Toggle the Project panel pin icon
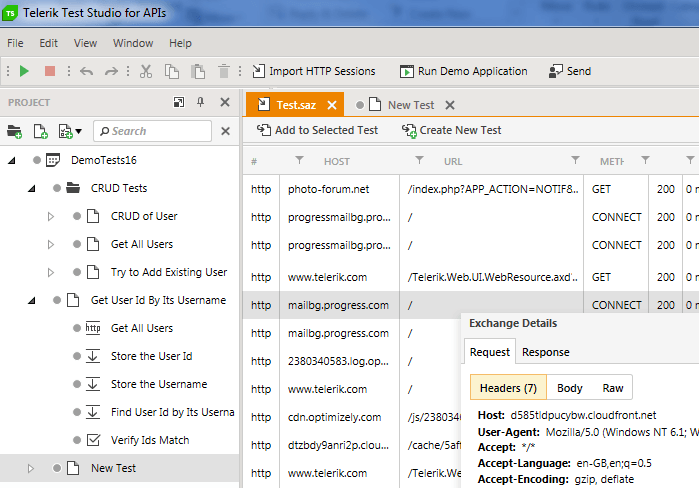The image size is (699, 488). click(201, 103)
